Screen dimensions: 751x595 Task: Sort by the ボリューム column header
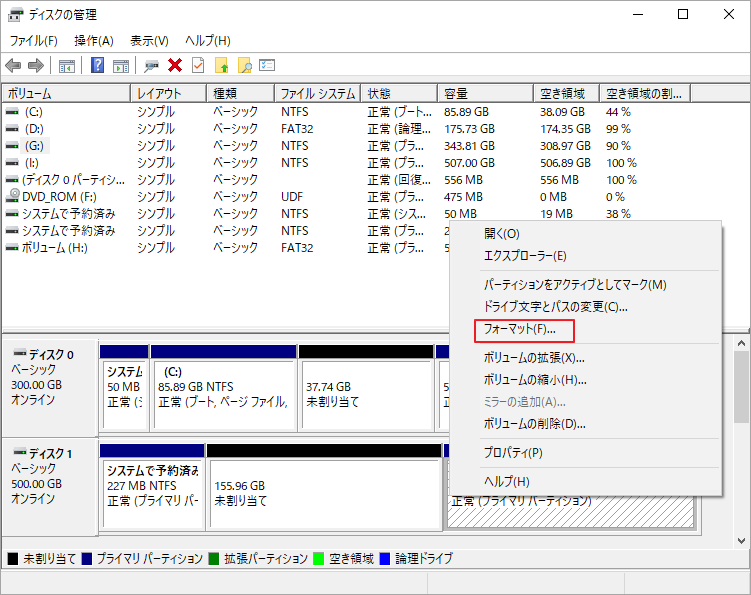66,93
